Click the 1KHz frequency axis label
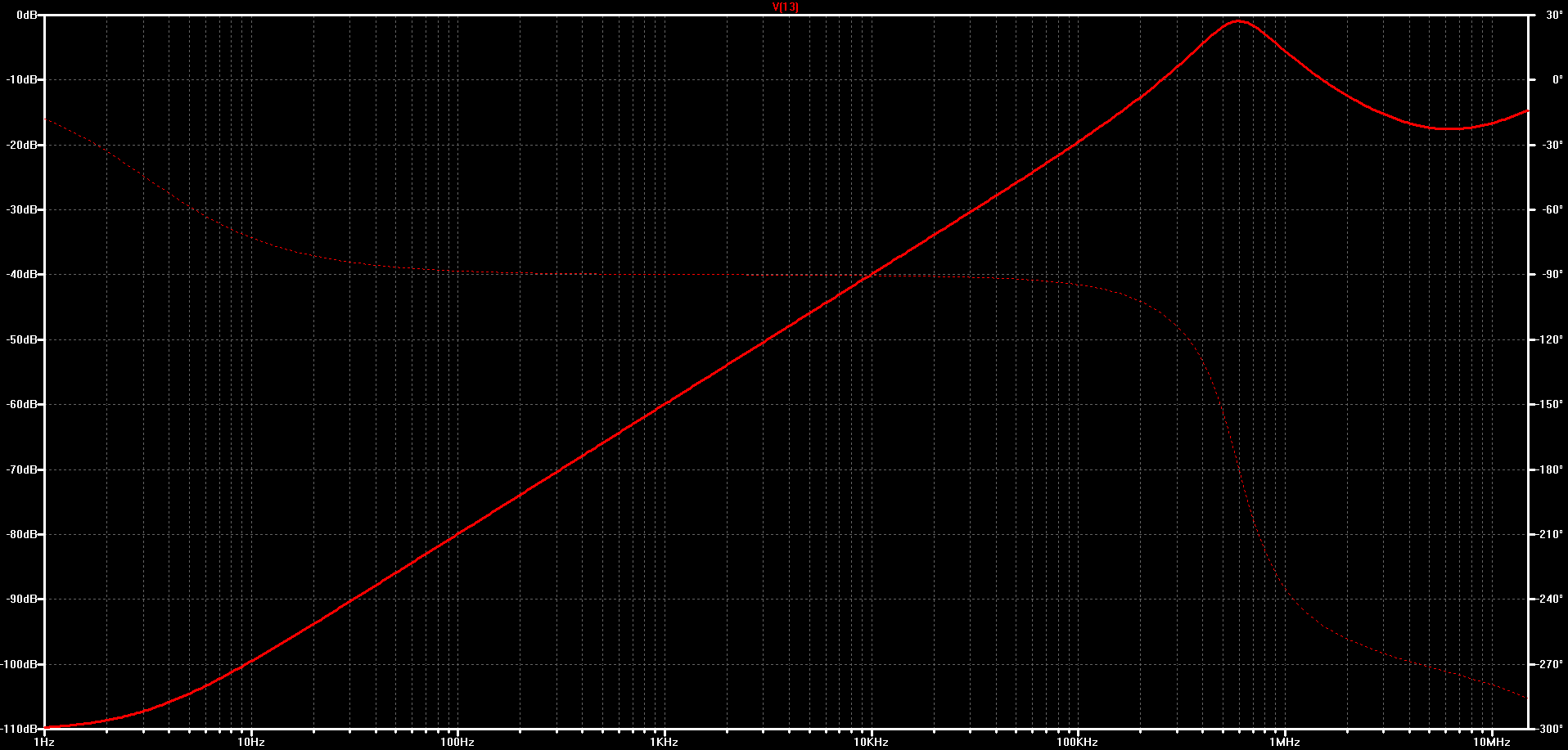 [x=665, y=742]
